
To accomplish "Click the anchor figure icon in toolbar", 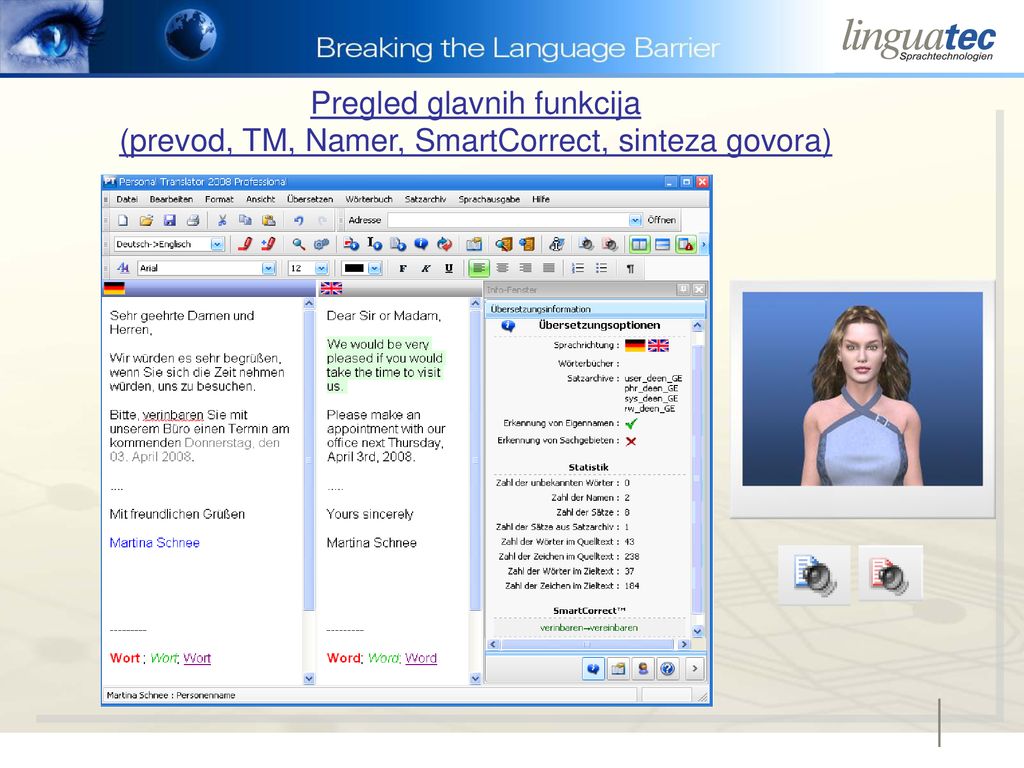I will [556, 244].
